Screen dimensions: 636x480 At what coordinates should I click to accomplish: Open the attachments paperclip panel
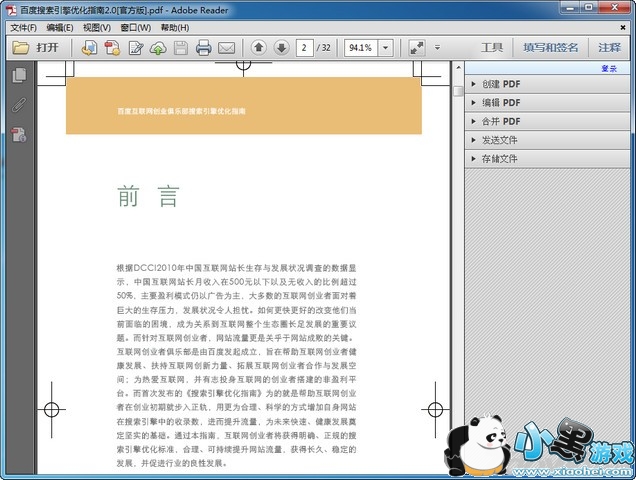click(x=18, y=105)
